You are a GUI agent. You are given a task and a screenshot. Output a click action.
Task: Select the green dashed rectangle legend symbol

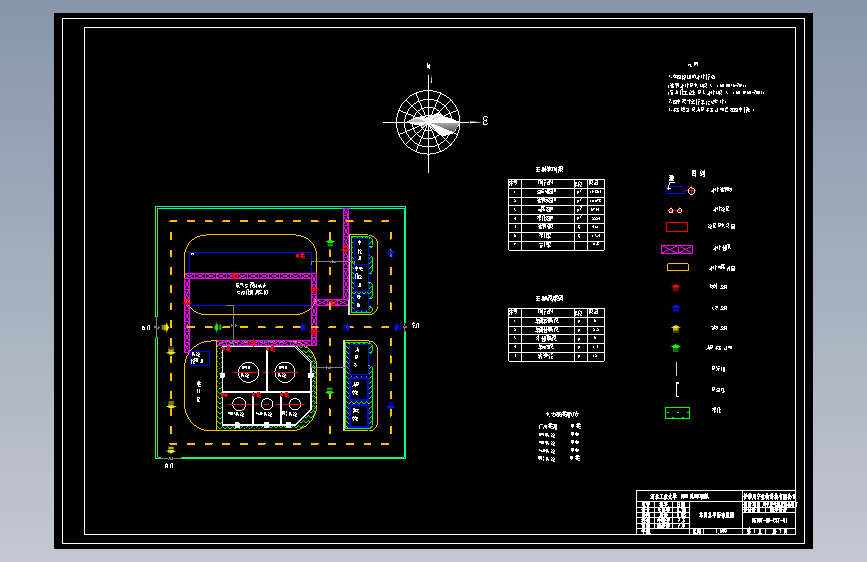coord(677,413)
